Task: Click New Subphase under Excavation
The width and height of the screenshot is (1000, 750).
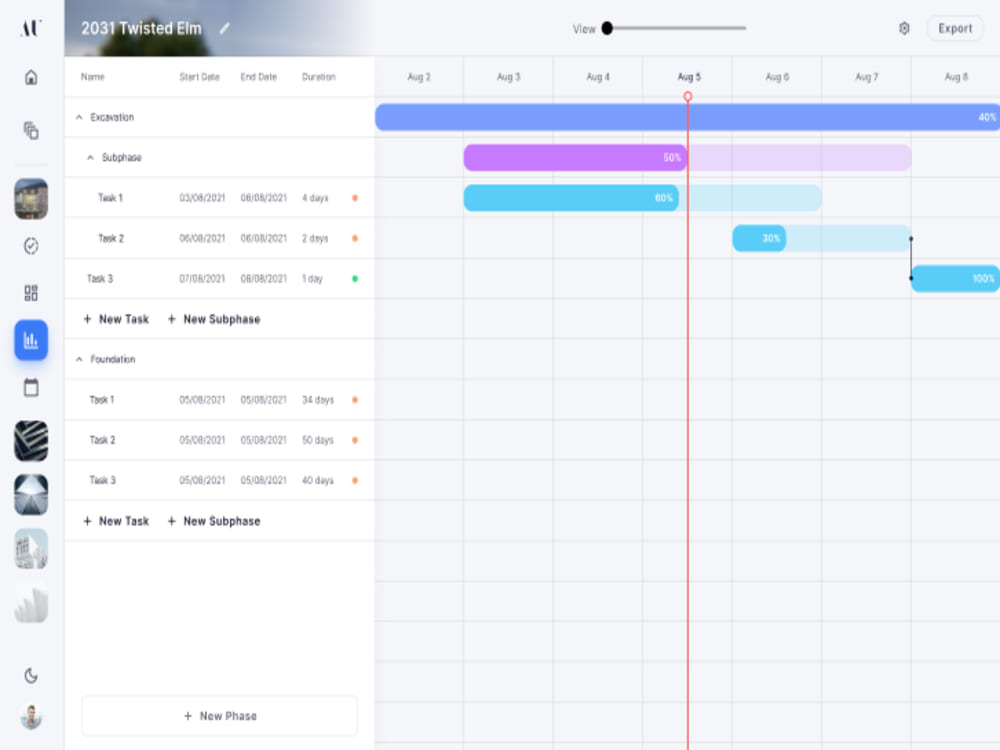Action: [x=214, y=319]
